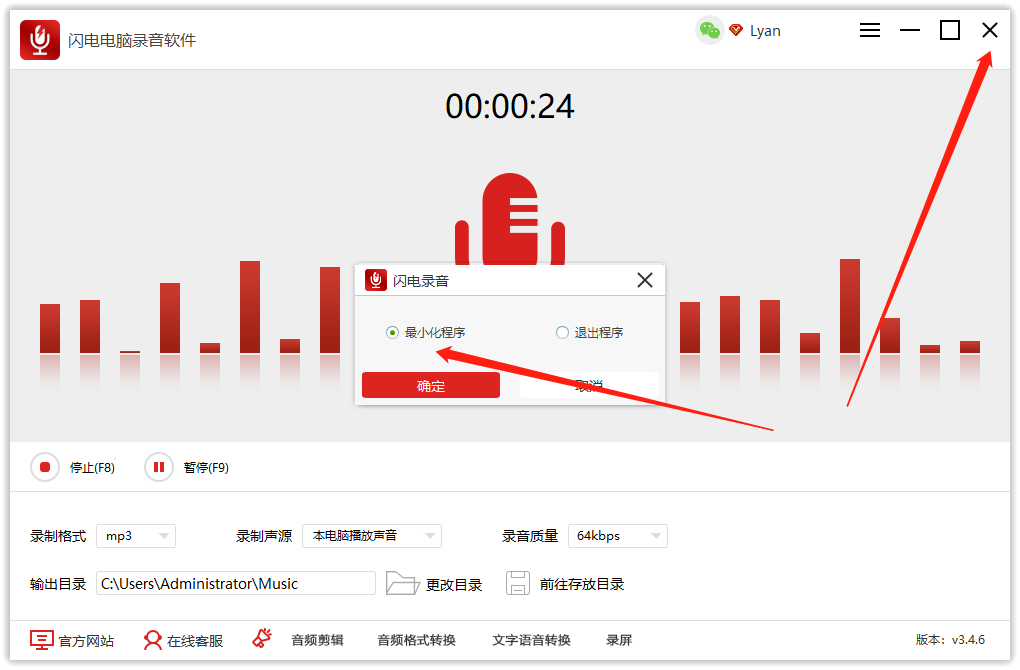
Task: Minimize the recorder main window
Action: coord(909,30)
